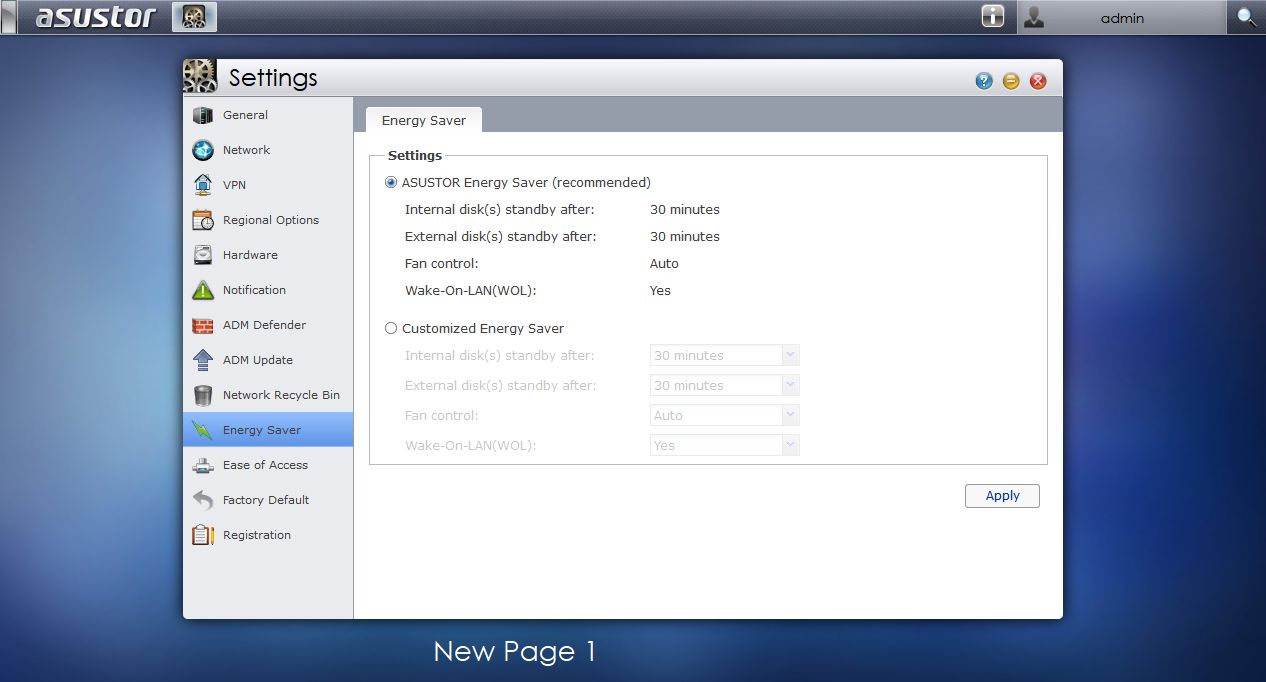Open help with the blue question icon
Image resolution: width=1266 pixels, height=682 pixels.
point(984,81)
